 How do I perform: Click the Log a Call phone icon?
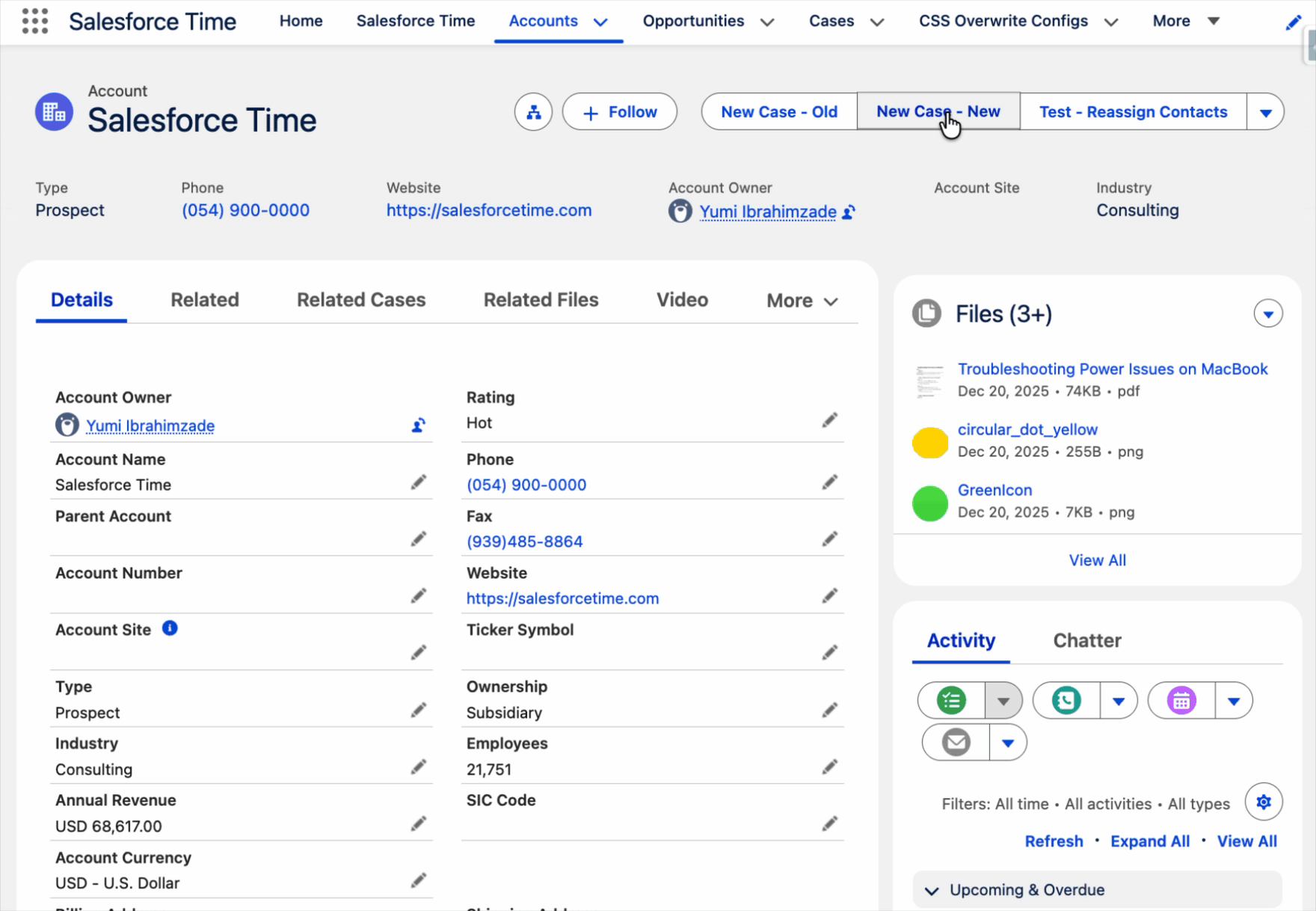pos(1066,701)
